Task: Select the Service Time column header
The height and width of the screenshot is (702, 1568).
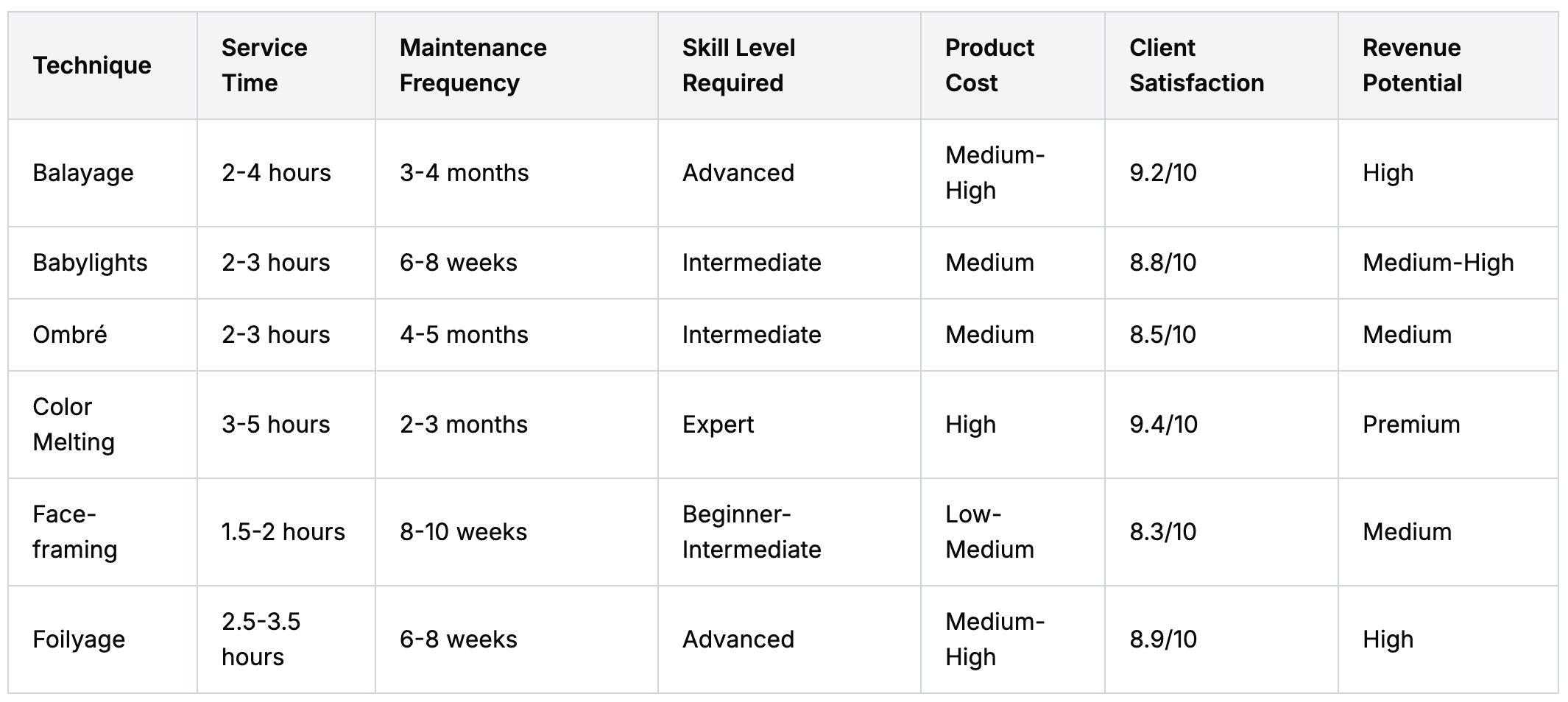Action: click(264, 65)
